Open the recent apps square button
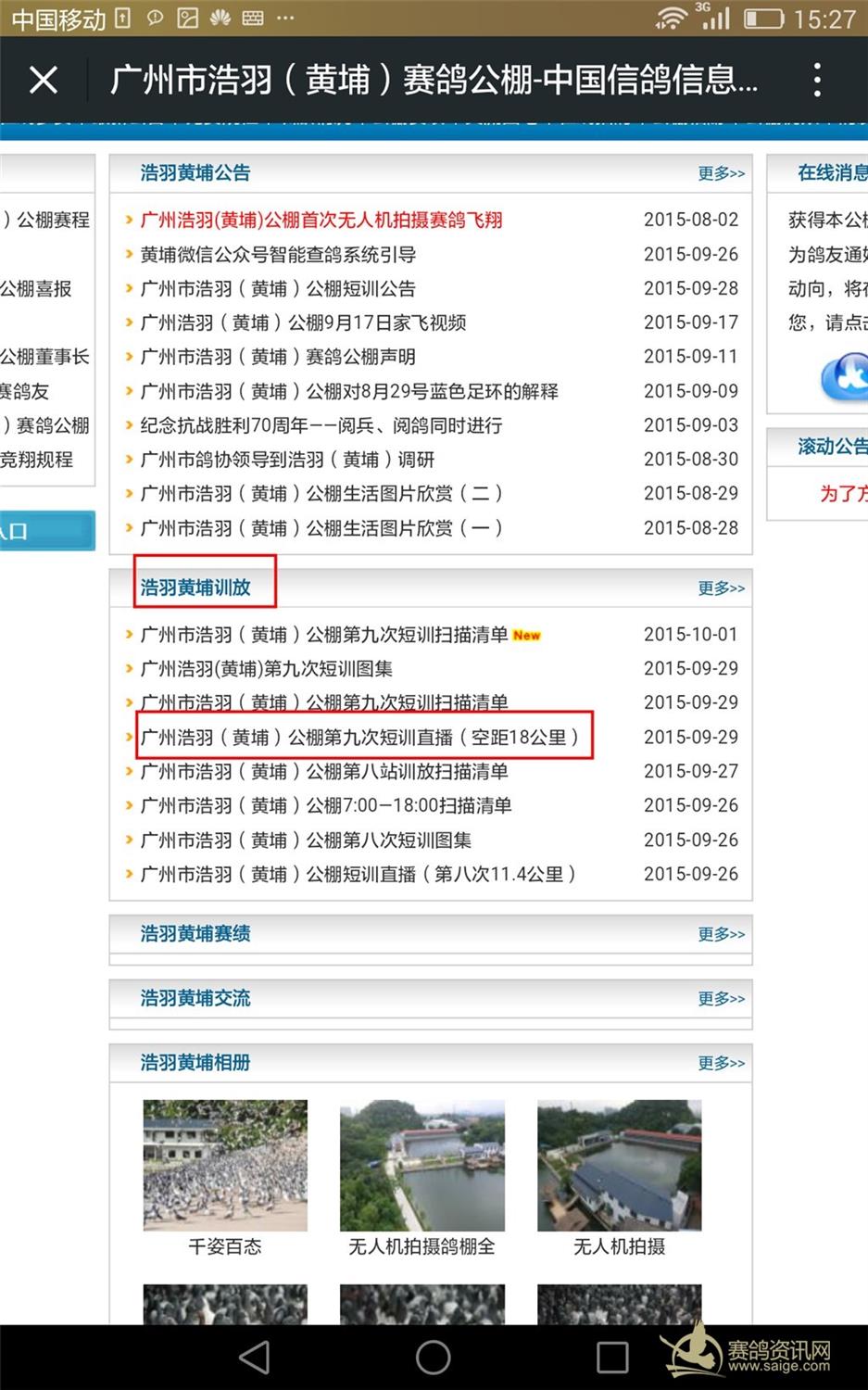868x1390 pixels. pyautogui.click(x=612, y=1358)
